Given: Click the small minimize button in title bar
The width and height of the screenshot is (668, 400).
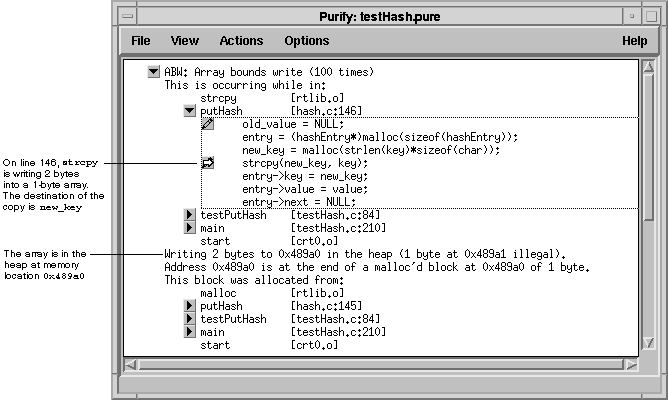Looking at the screenshot, I should coord(632,16).
